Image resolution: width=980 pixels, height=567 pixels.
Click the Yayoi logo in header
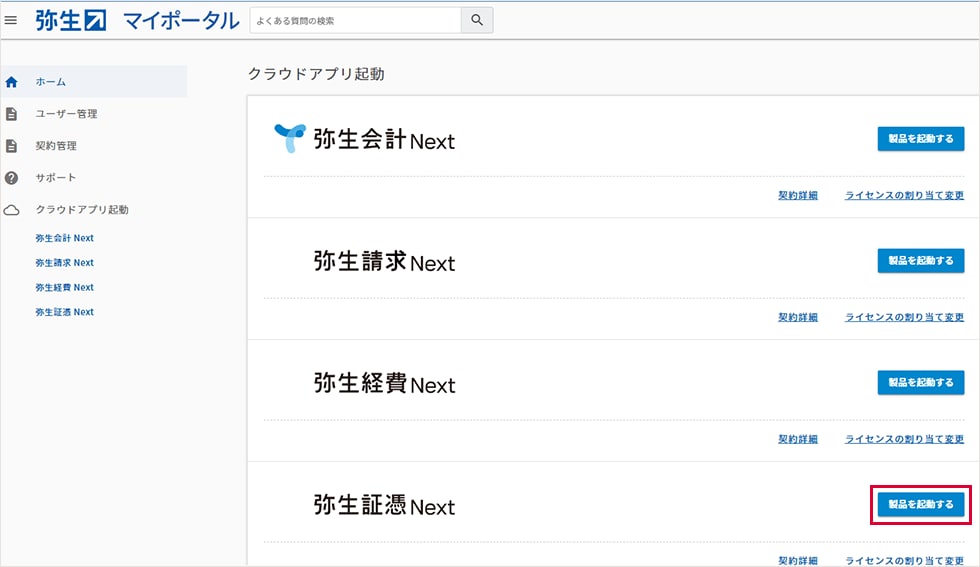71,20
